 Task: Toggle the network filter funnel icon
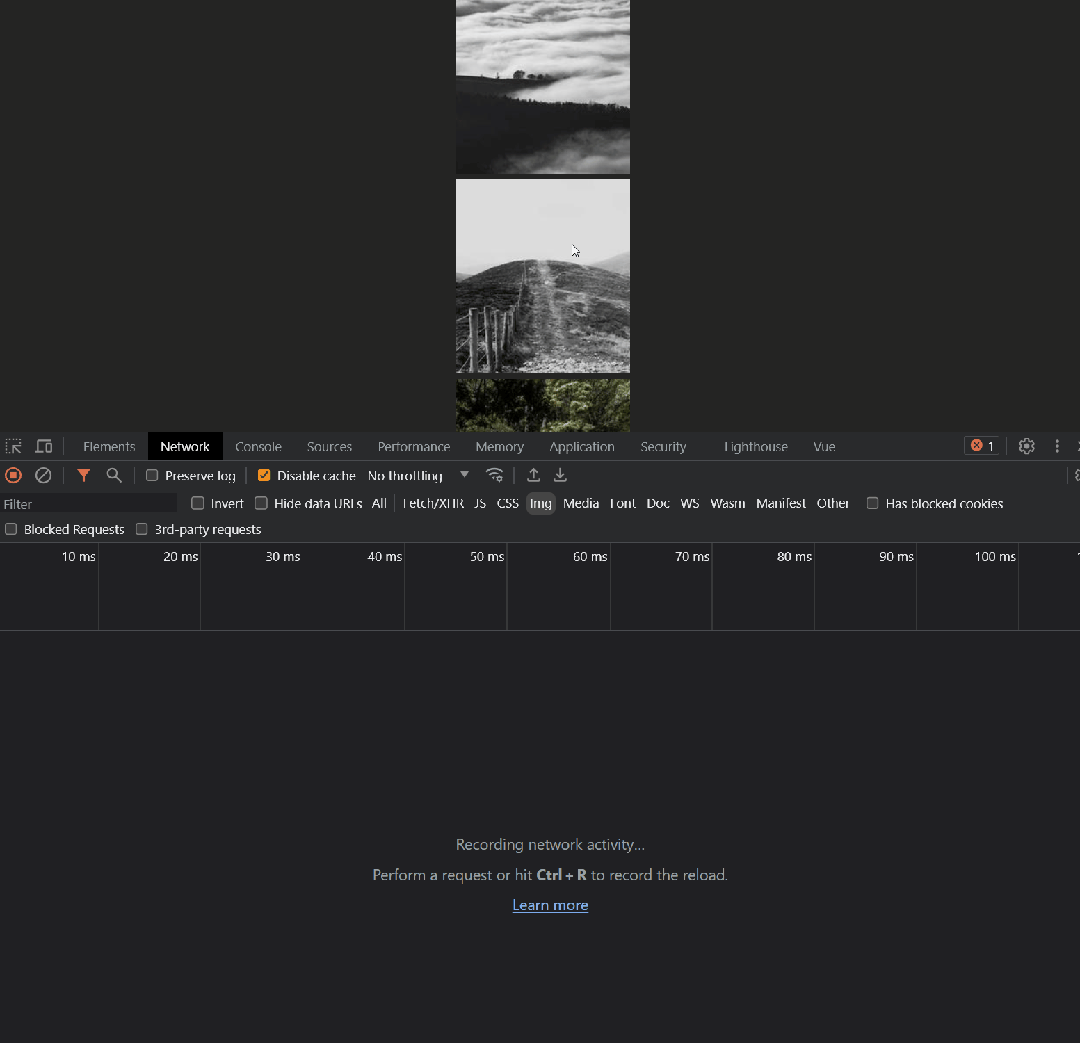tap(84, 475)
